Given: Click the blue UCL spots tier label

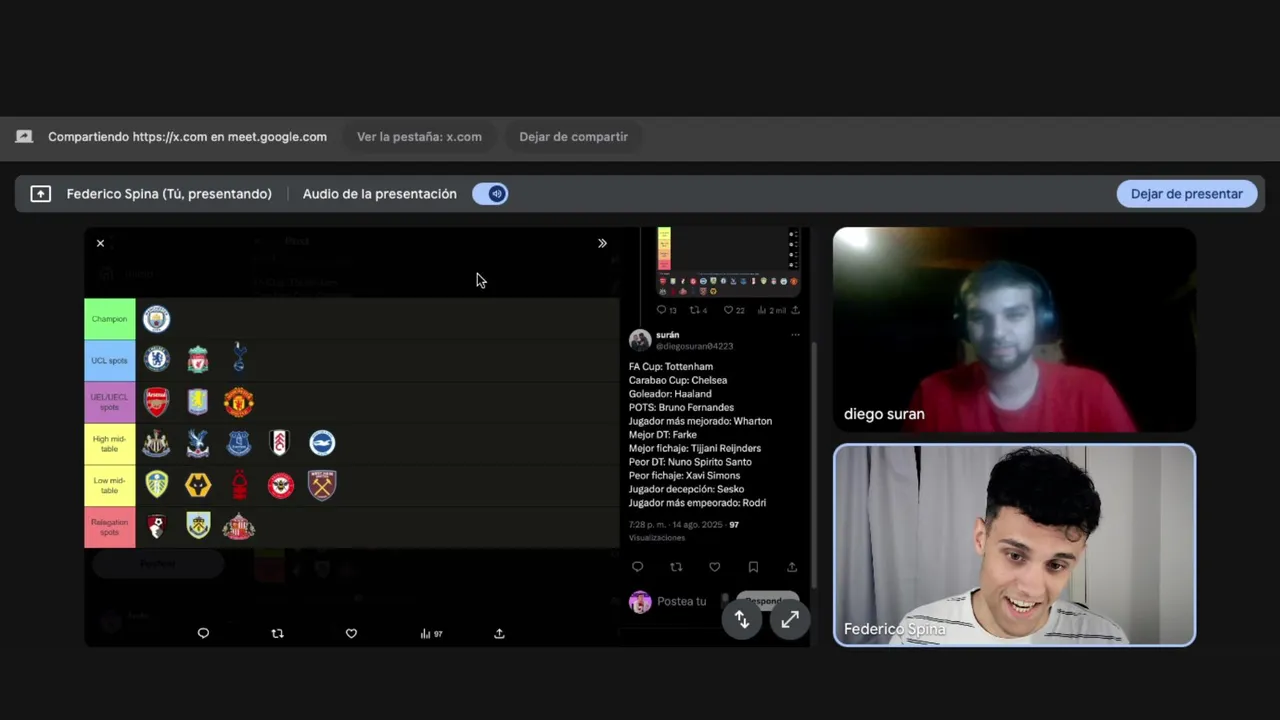Looking at the screenshot, I should click(x=110, y=360).
